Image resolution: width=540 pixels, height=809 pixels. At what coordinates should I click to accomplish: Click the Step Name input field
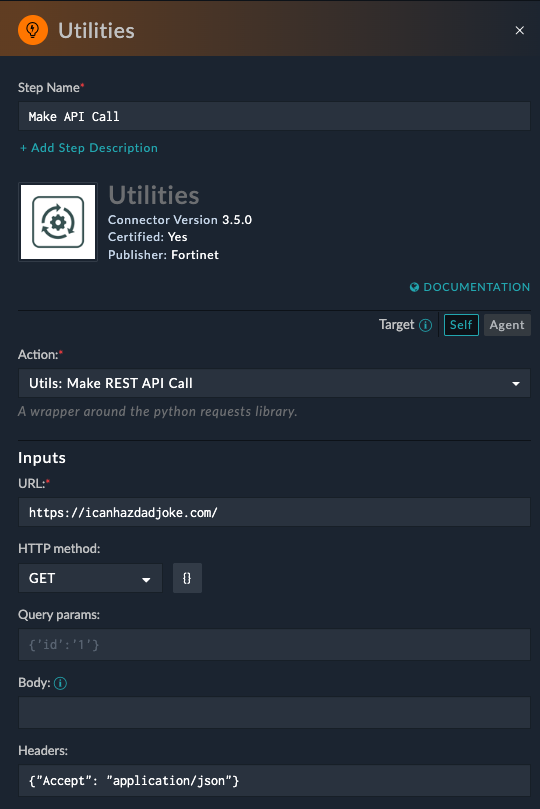(274, 116)
